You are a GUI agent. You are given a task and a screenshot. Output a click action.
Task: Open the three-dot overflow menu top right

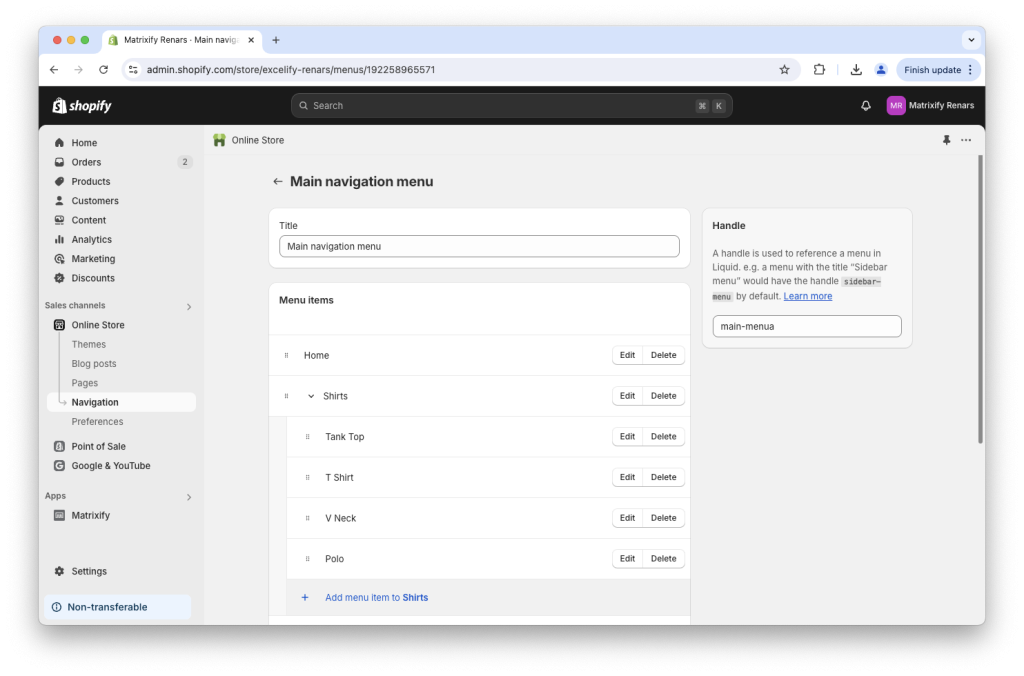click(966, 140)
